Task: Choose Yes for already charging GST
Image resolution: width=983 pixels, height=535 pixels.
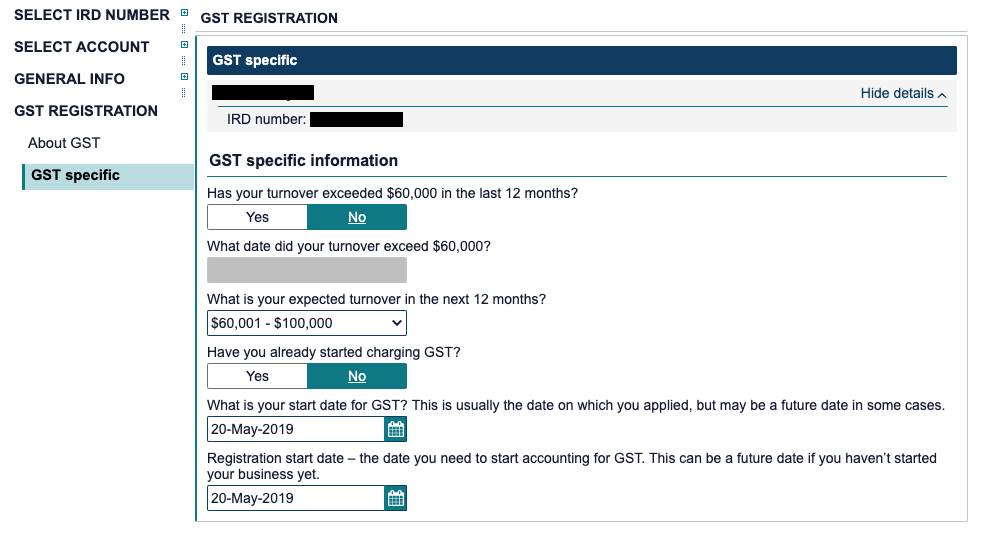Action: pos(257,376)
